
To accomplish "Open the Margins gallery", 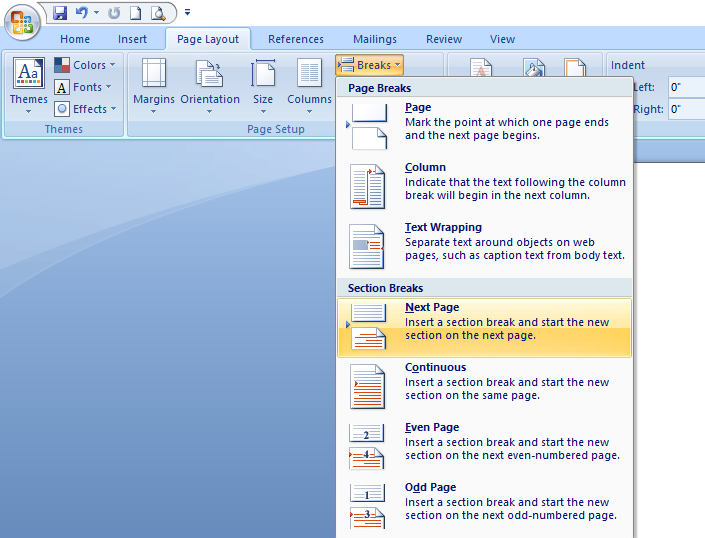I will pyautogui.click(x=154, y=85).
